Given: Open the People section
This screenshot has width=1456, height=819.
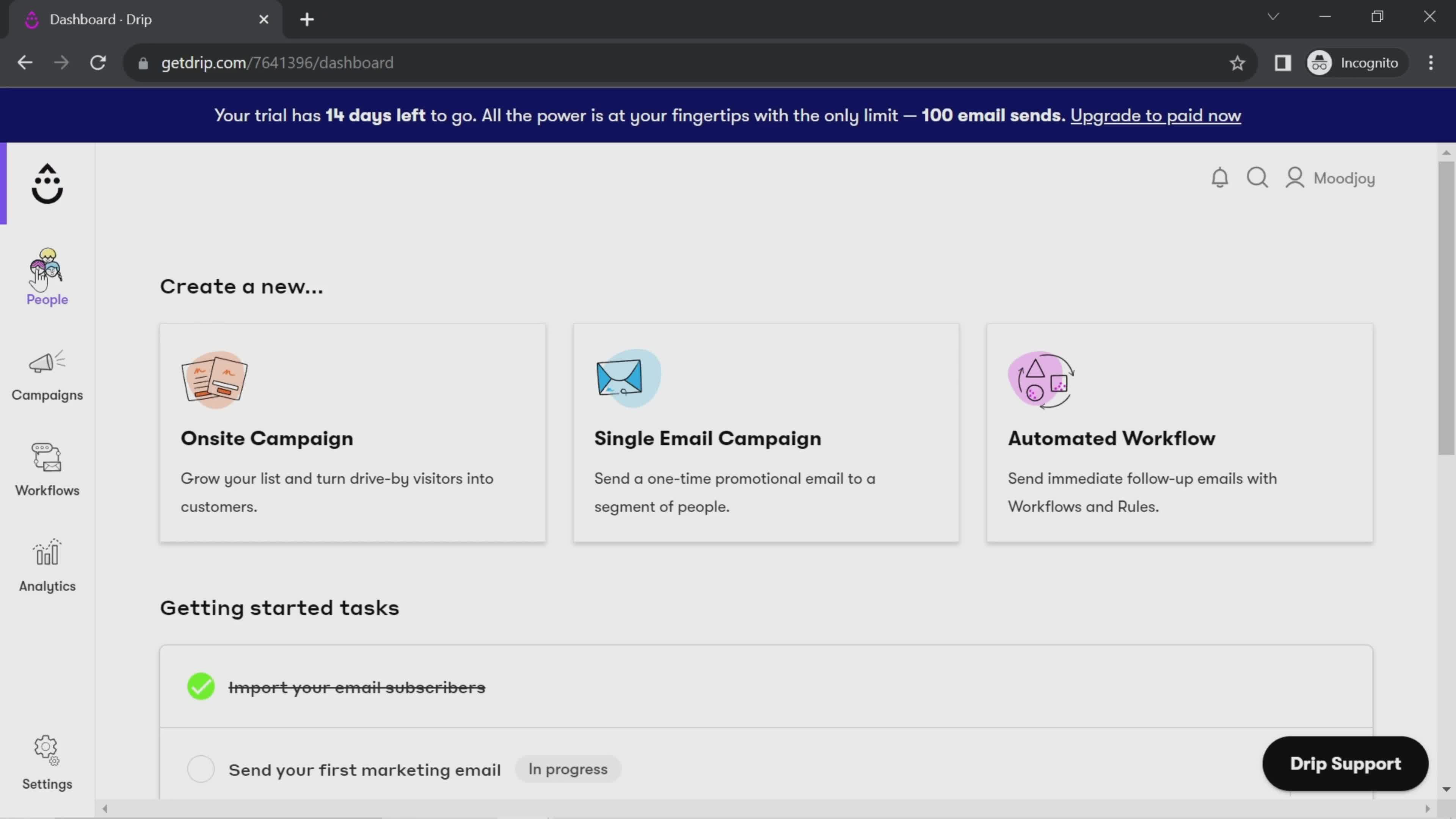Looking at the screenshot, I should [x=47, y=277].
